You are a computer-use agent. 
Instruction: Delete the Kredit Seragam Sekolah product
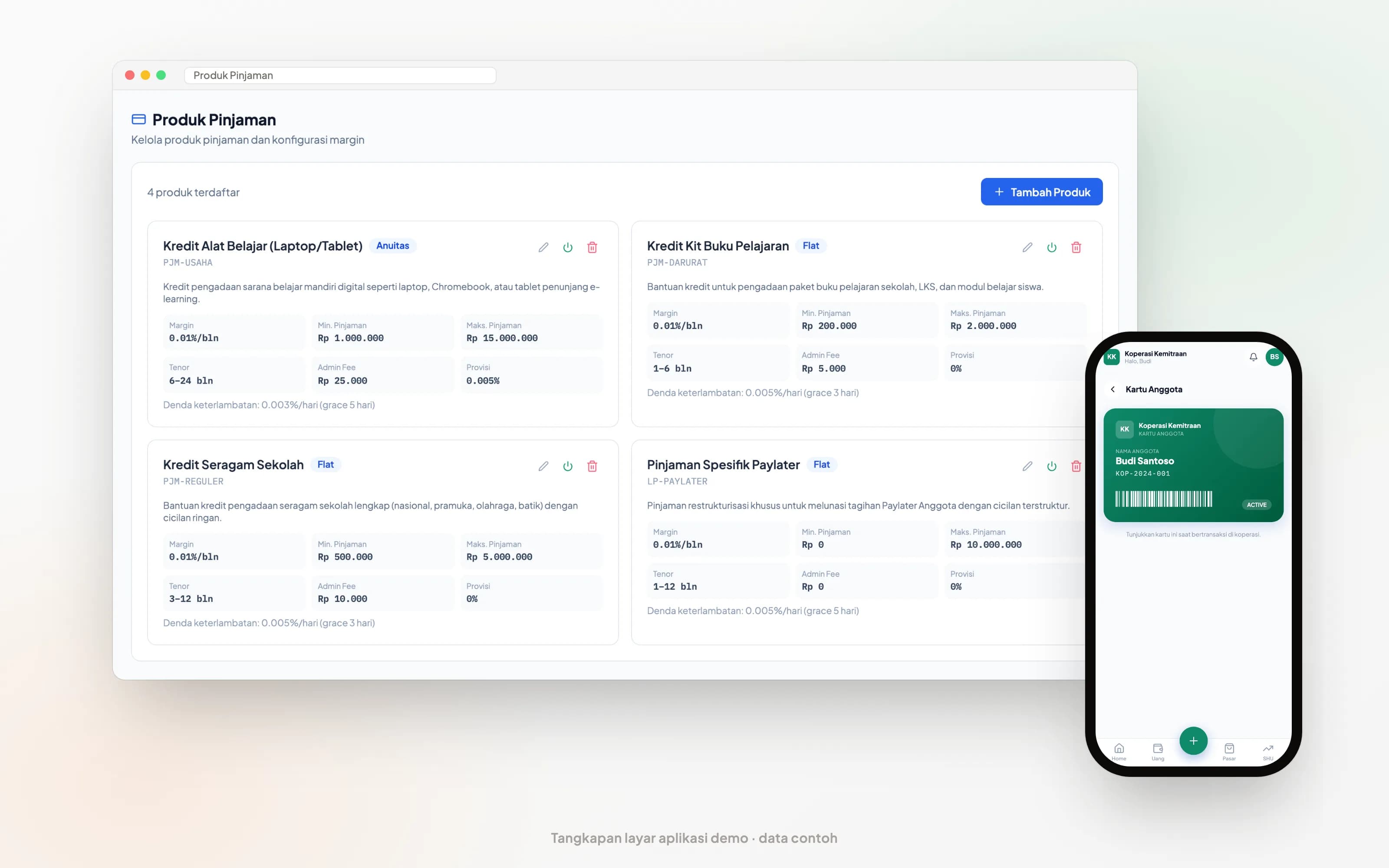(x=592, y=466)
